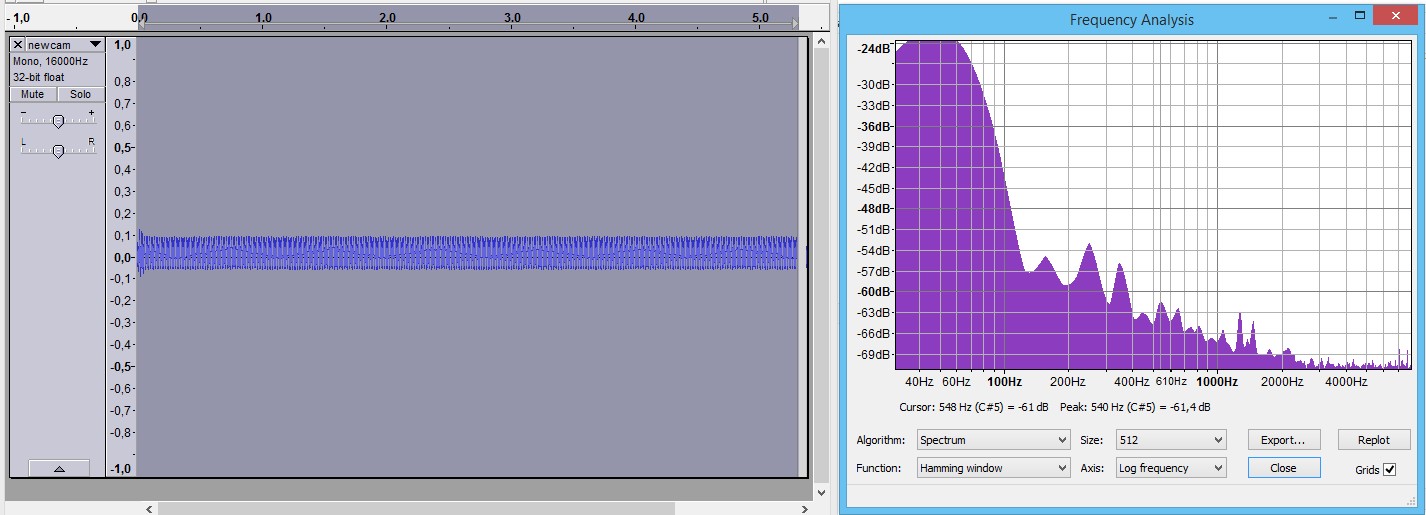1426x515 pixels.
Task: Open the Algorithm dropdown showing Spectrum
Action: point(993,440)
